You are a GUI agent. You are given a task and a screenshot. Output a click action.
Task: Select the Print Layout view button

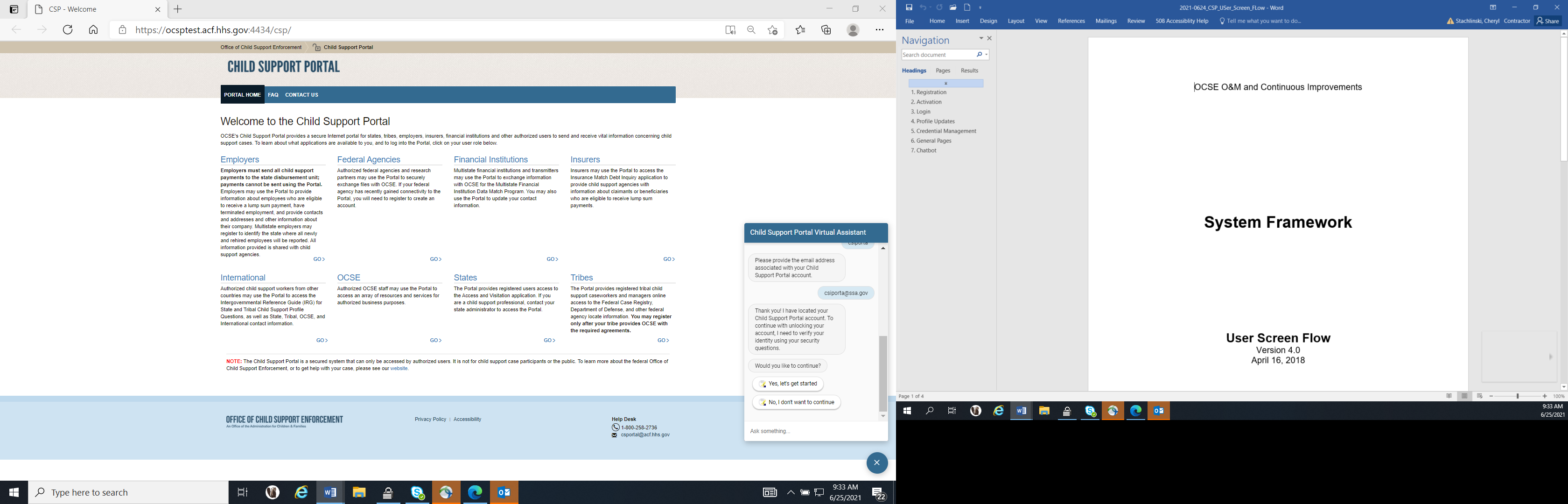[1464, 396]
